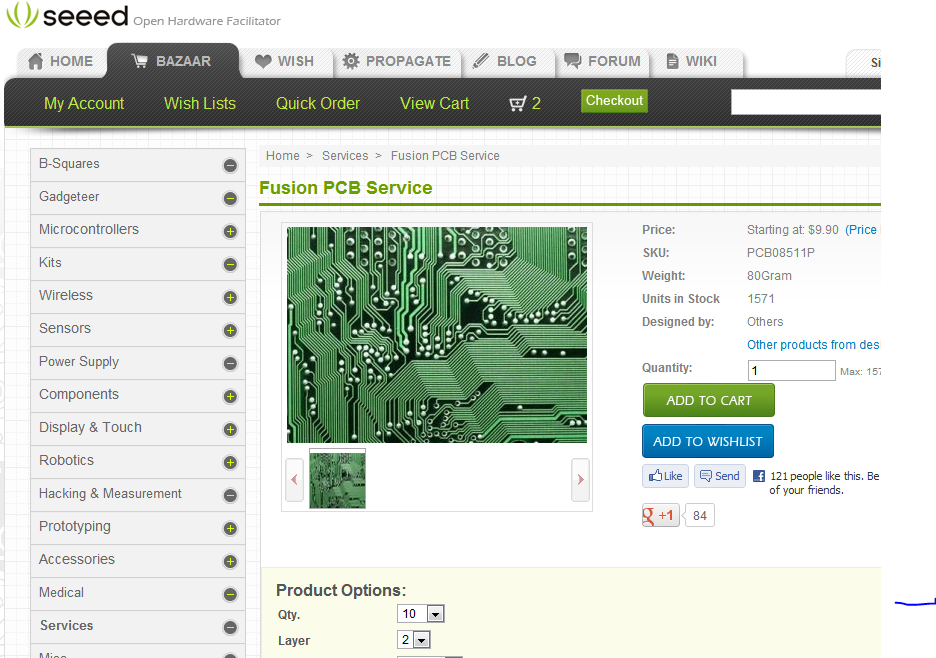Open the Robotics category link

point(66,460)
